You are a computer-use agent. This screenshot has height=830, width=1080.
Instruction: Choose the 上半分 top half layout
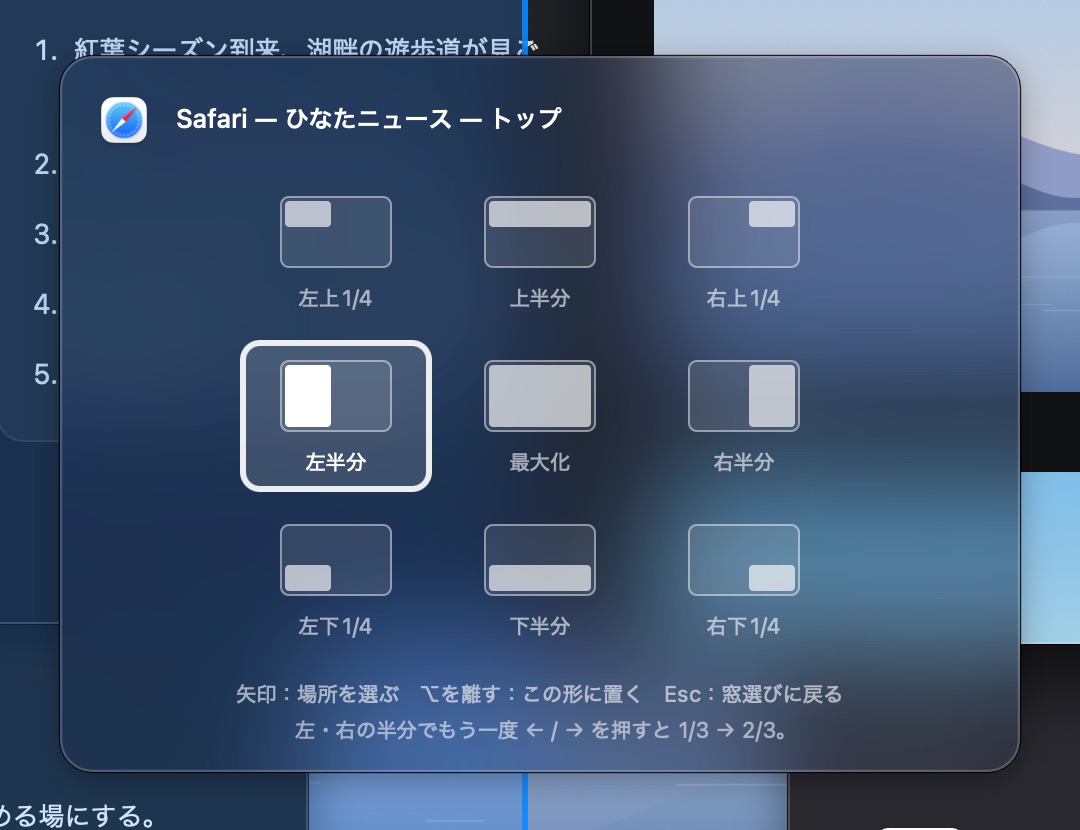click(x=539, y=251)
